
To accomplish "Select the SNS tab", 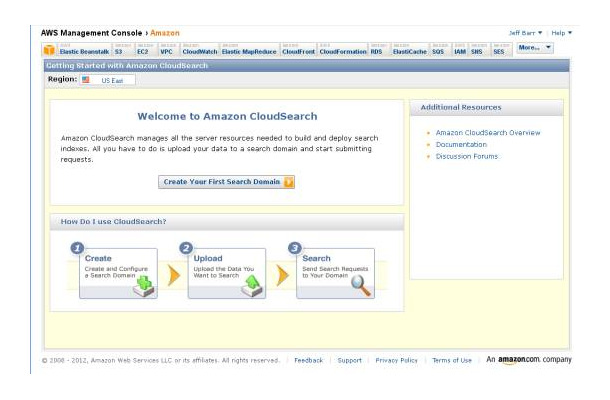I will click(477, 51).
